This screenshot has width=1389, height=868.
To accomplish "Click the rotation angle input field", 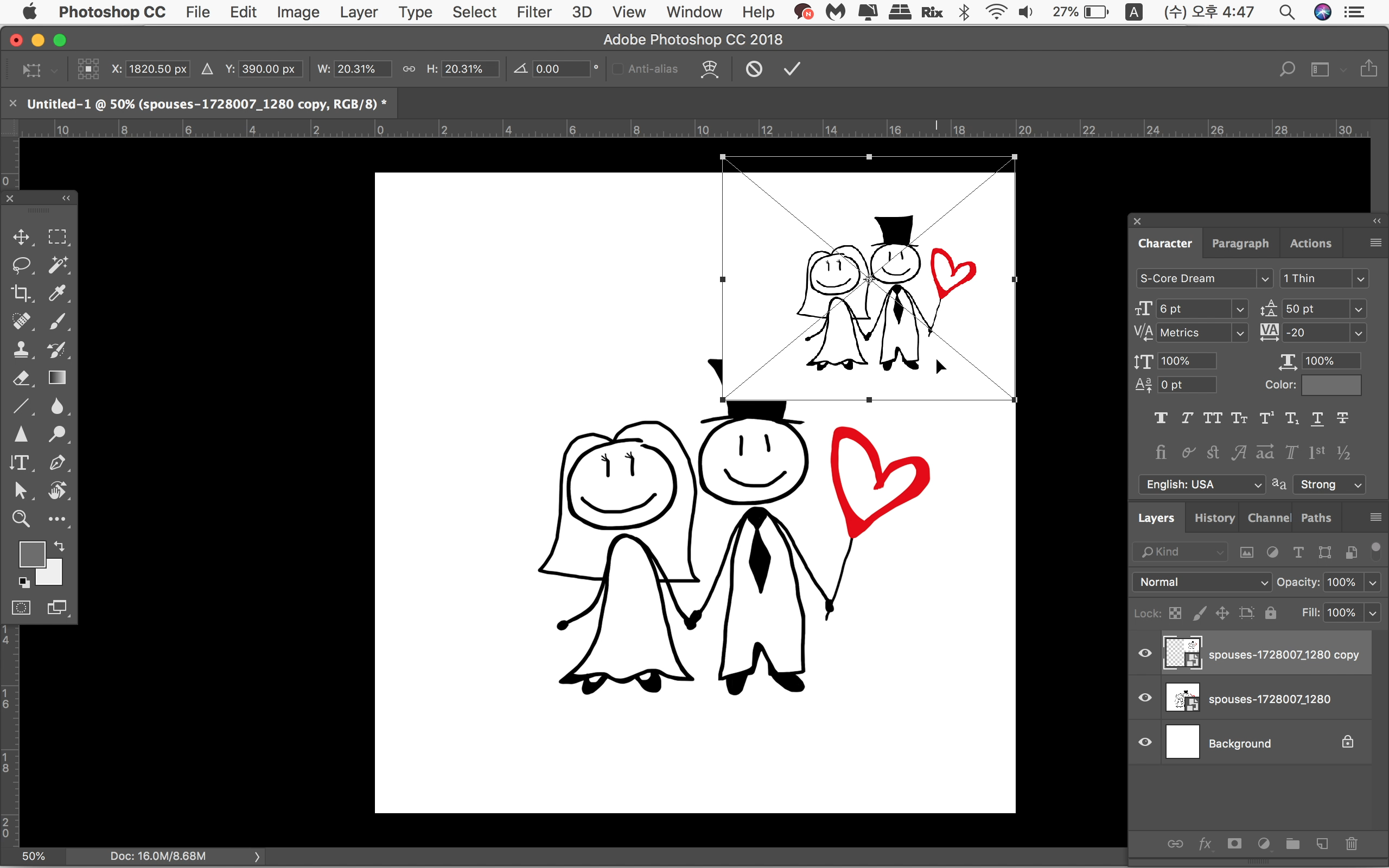I will tap(560, 69).
